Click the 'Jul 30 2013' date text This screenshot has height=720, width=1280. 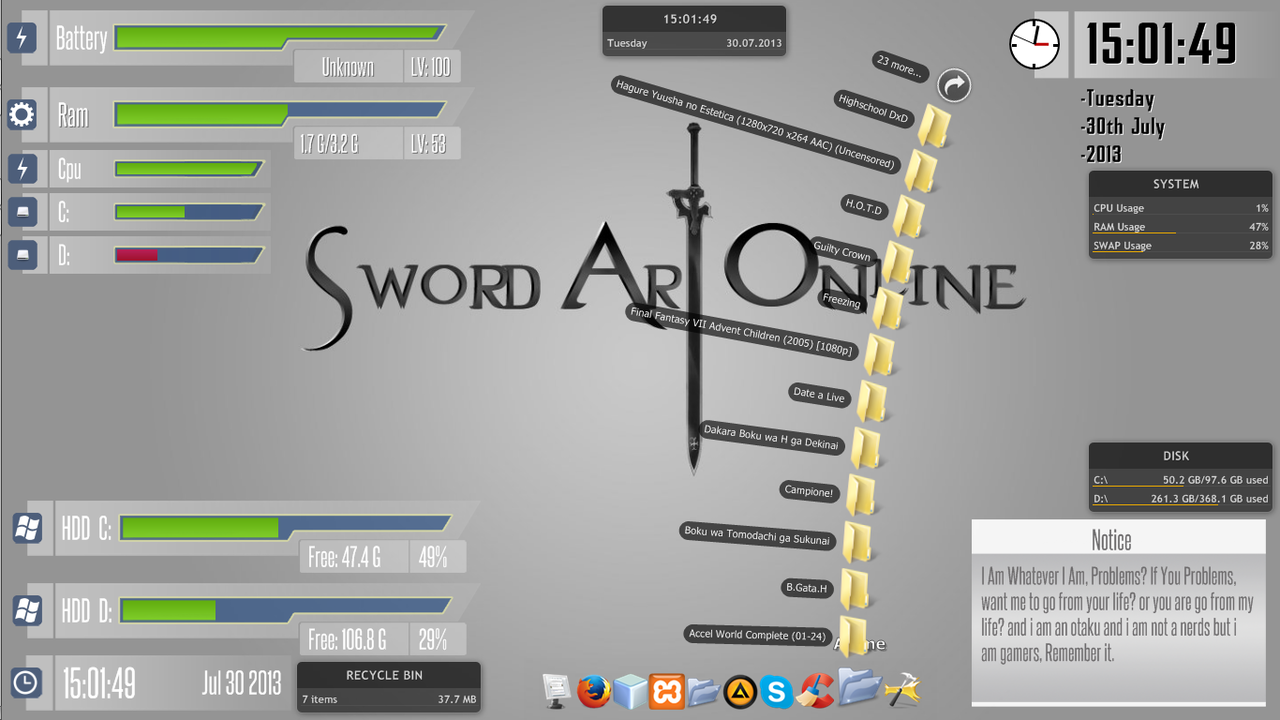(x=241, y=683)
